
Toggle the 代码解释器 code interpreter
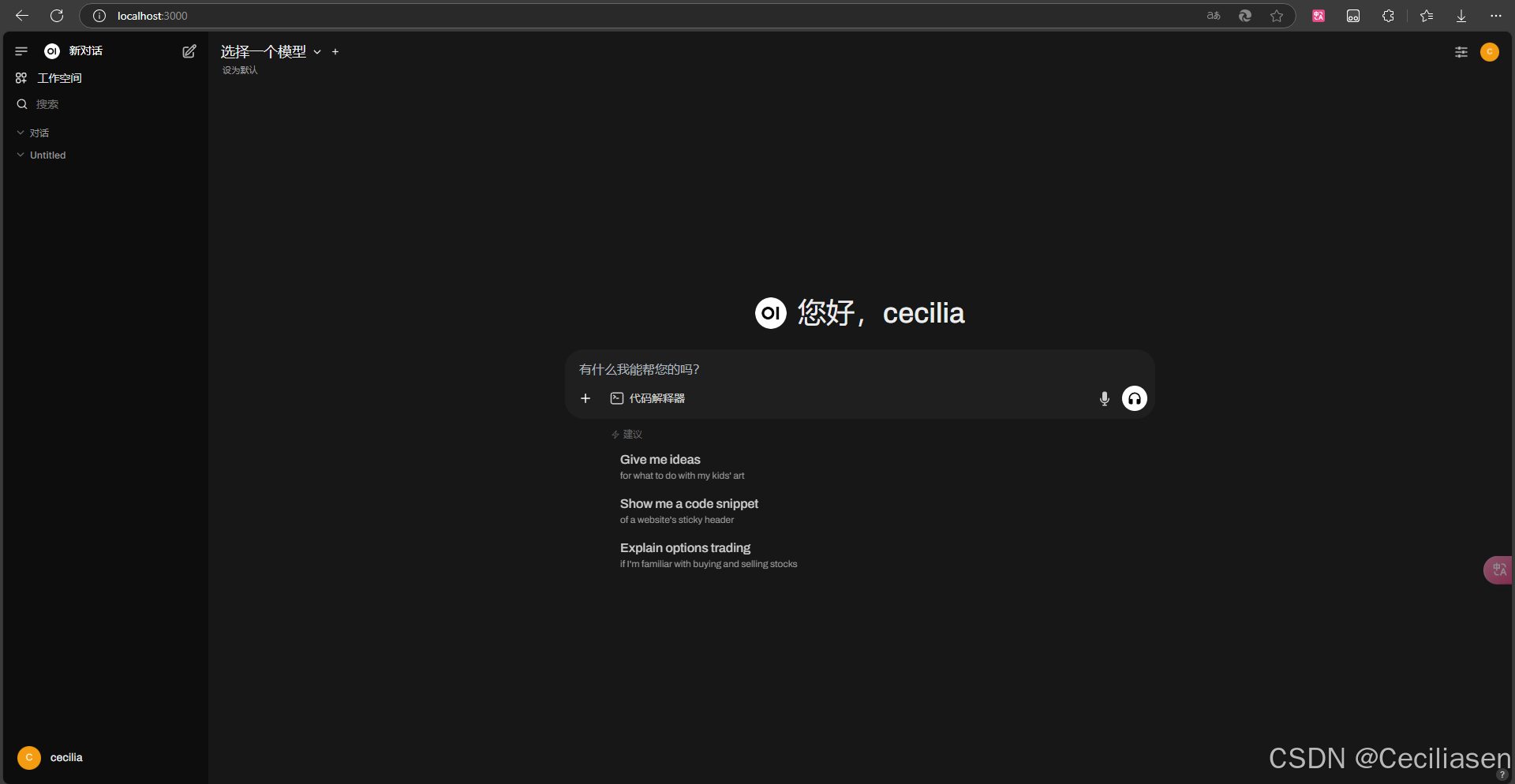648,398
